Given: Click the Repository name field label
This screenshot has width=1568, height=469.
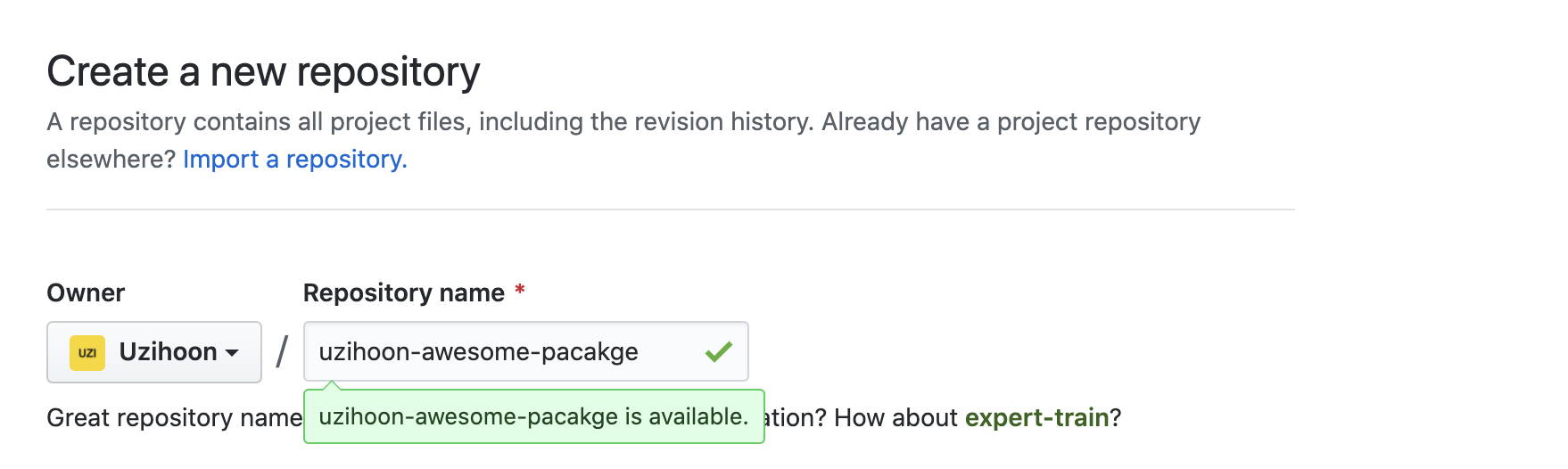Looking at the screenshot, I should tap(404, 292).
